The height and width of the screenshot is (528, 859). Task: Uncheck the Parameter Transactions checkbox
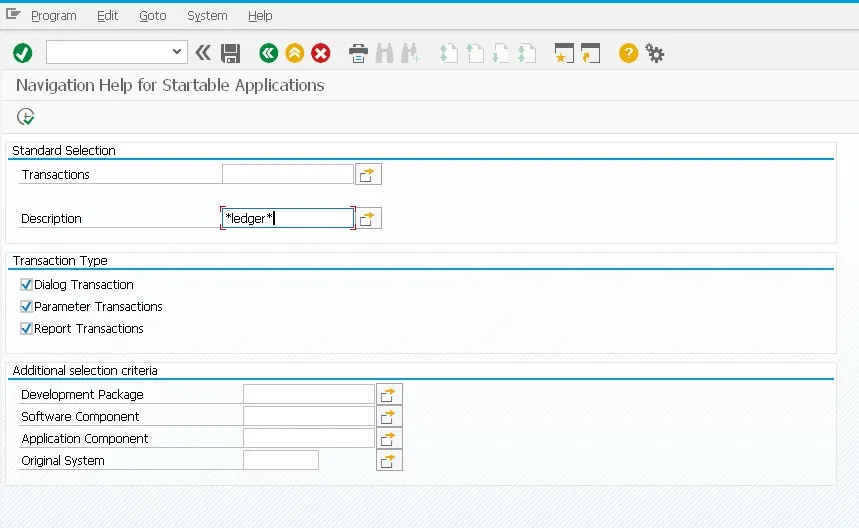pos(26,306)
